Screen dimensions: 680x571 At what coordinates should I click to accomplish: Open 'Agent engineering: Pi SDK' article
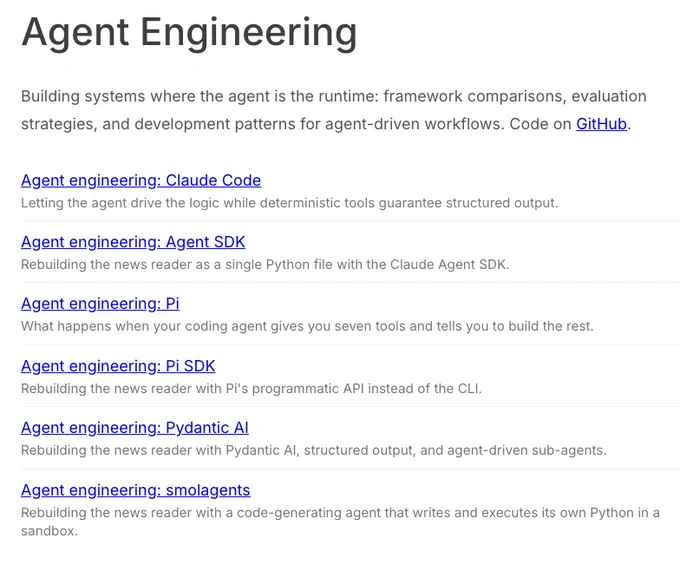[118, 366]
